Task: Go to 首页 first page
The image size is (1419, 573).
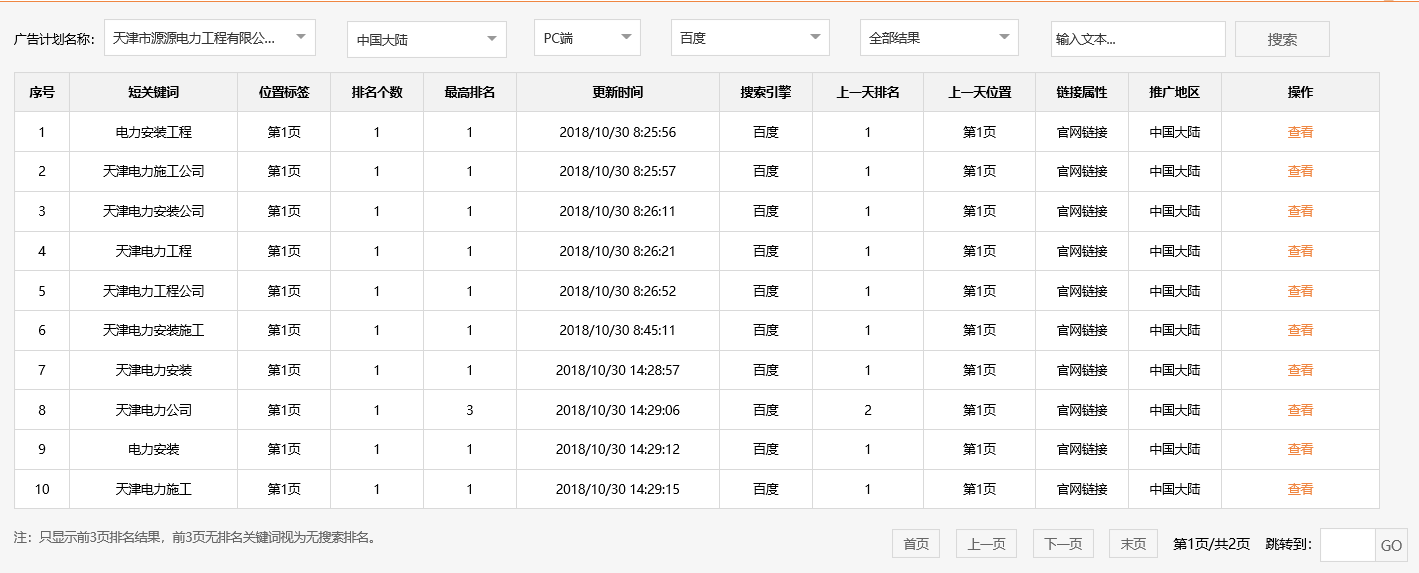Action: tap(916, 544)
